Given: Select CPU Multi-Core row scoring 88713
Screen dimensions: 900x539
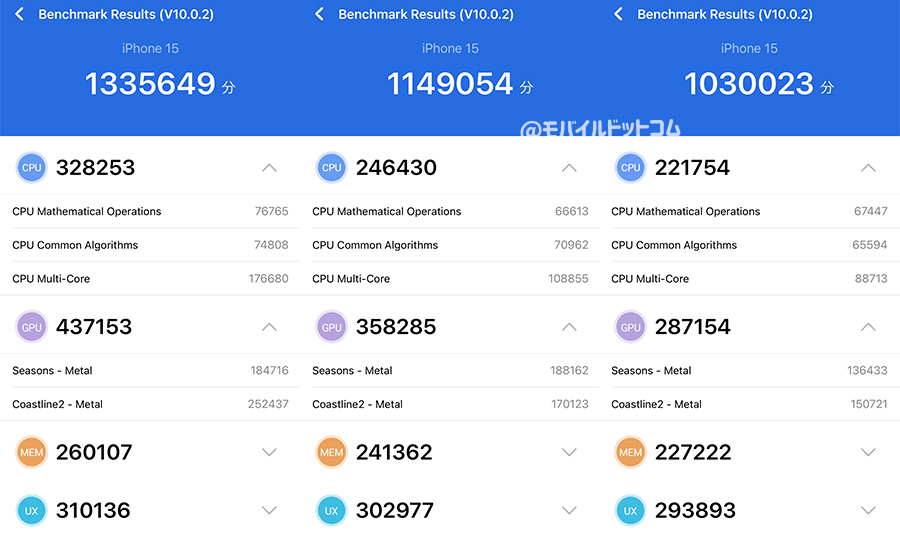Looking at the screenshot, I should [x=750, y=278].
